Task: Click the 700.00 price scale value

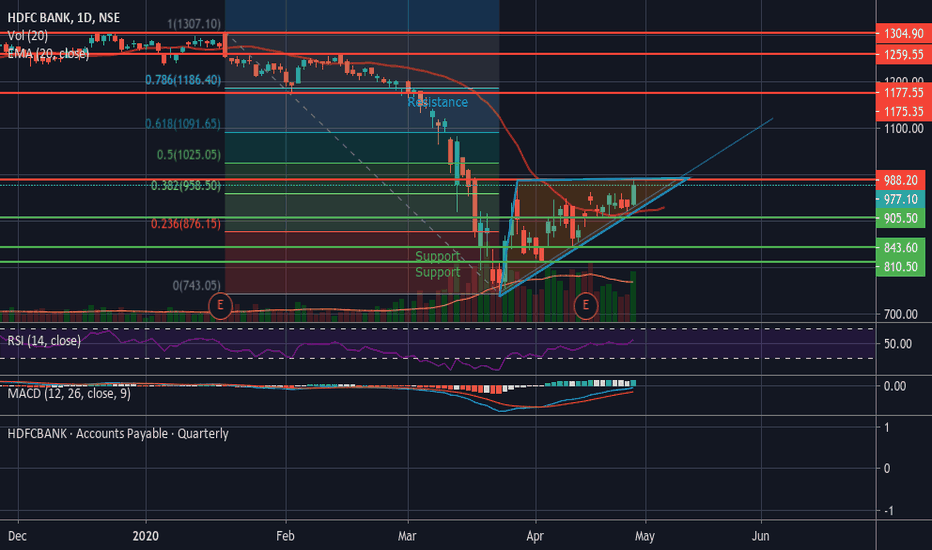Action: [900, 314]
